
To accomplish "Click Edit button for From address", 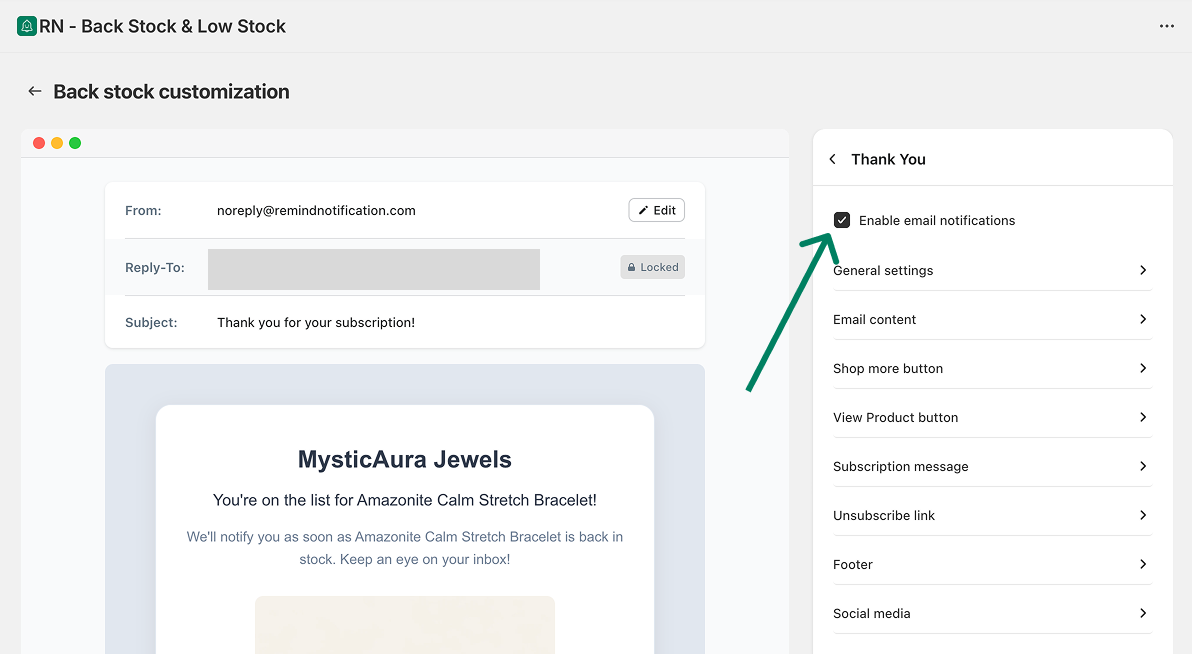I will (x=656, y=210).
